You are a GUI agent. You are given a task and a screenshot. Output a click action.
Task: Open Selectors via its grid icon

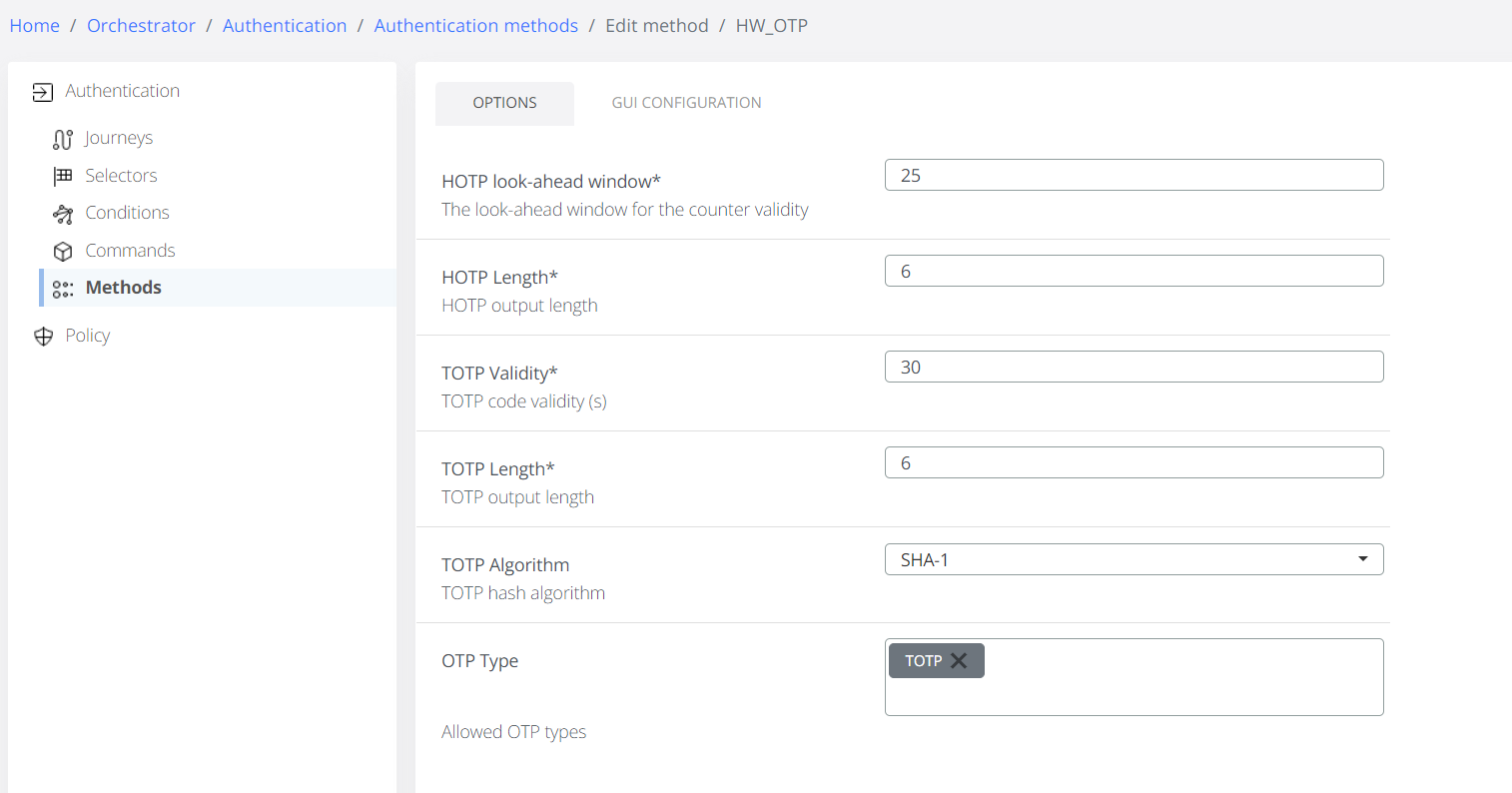tap(62, 176)
